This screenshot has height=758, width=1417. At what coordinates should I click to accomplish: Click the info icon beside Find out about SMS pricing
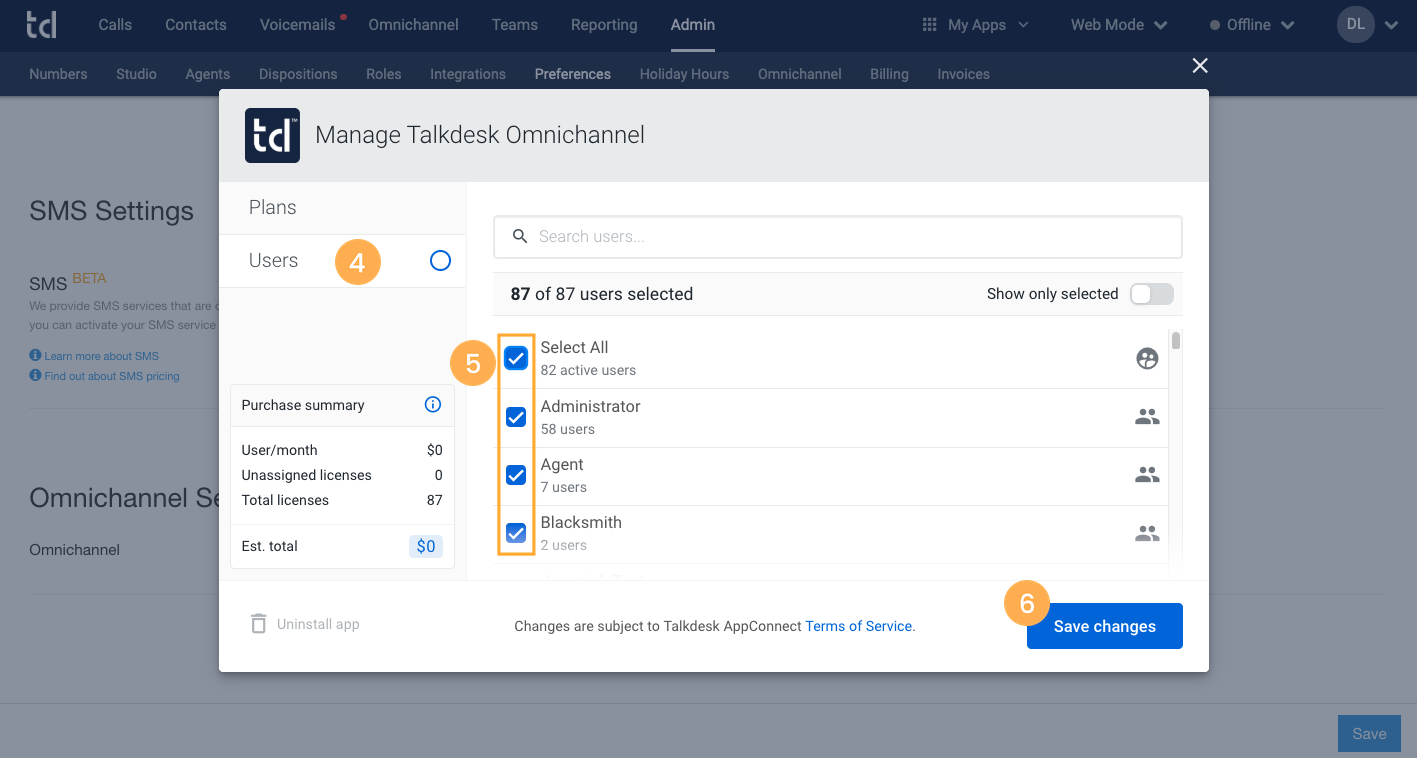point(35,375)
